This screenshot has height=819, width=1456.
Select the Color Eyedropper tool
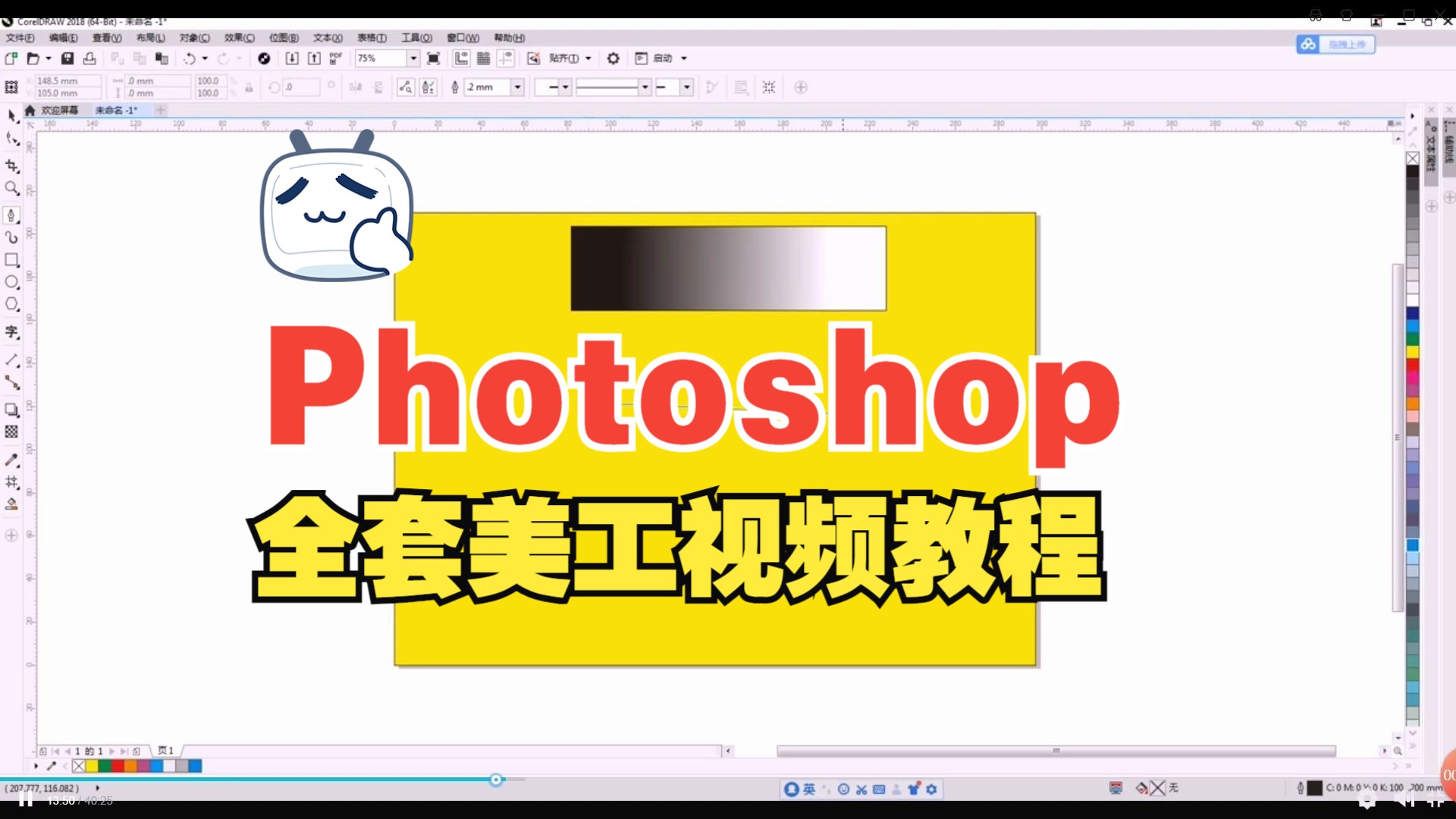[x=12, y=460]
